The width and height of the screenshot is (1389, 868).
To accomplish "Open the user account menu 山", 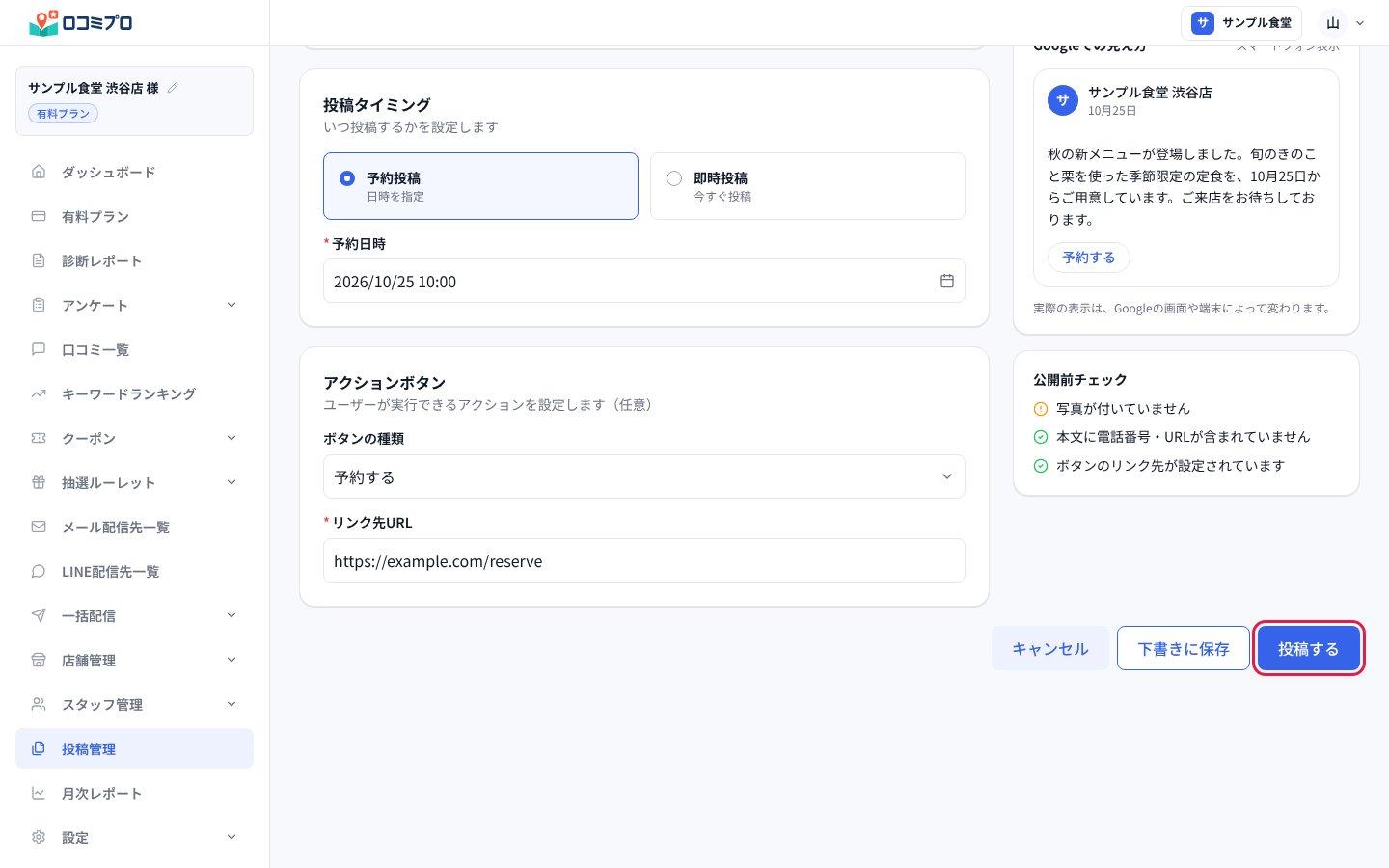I will point(1344,23).
